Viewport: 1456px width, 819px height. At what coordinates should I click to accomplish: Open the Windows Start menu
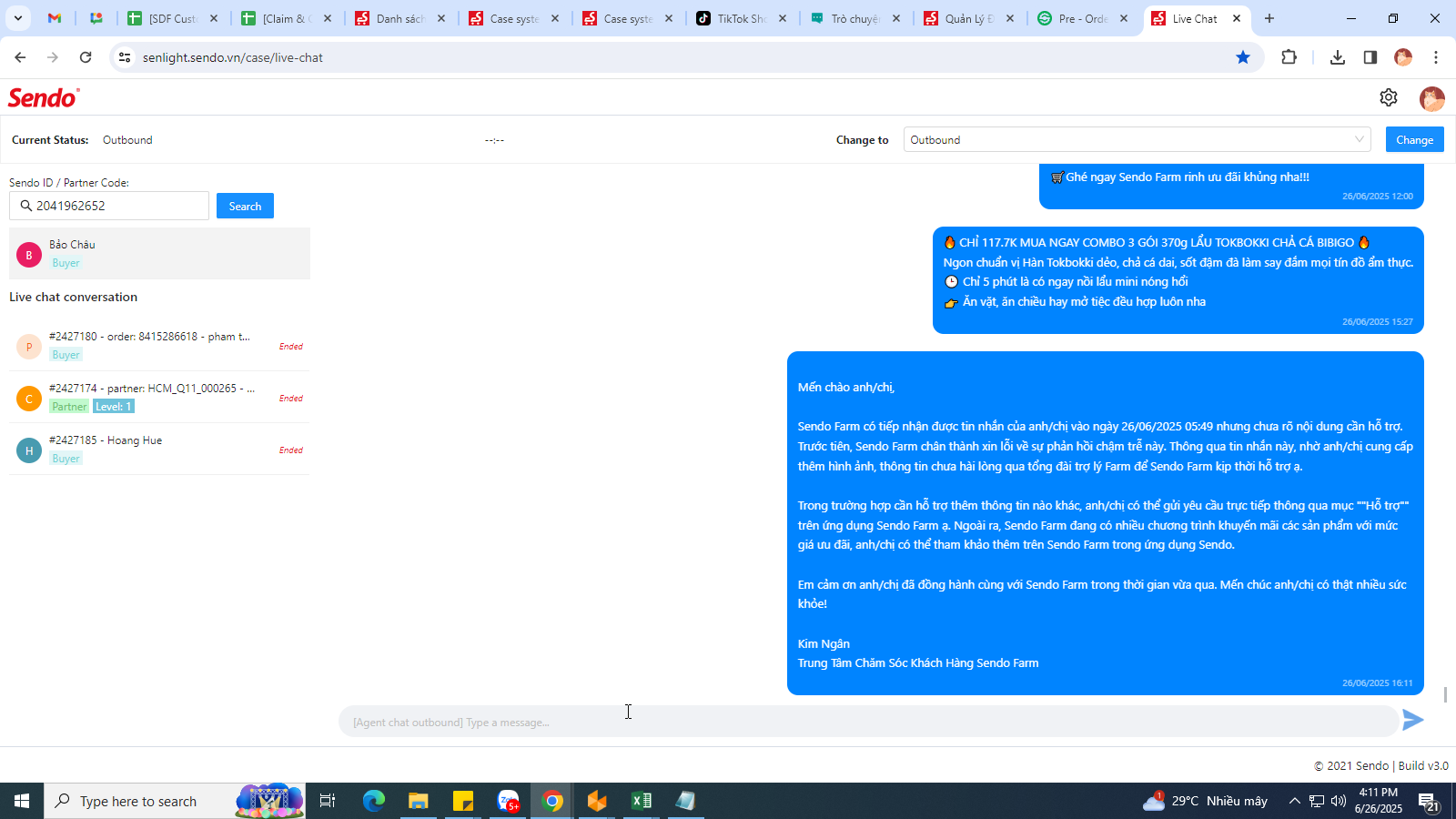point(22,801)
